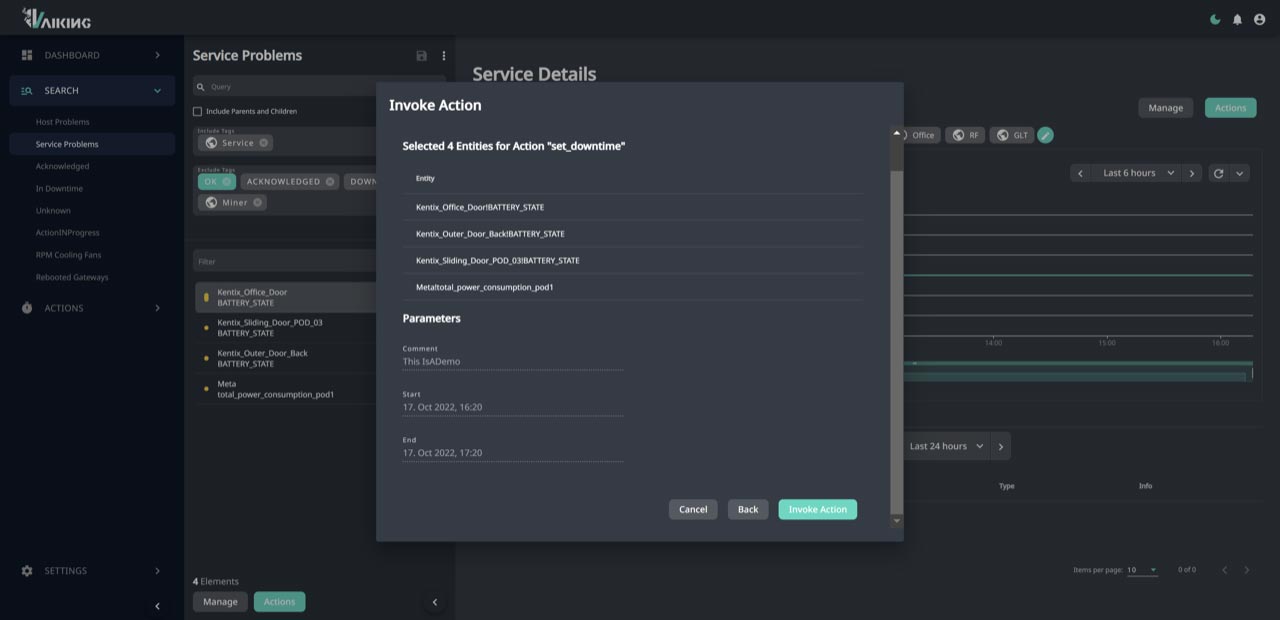Image resolution: width=1280 pixels, height=620 pixels.
Task: Click the green edit tags pencil
Action: (1045, 135)
